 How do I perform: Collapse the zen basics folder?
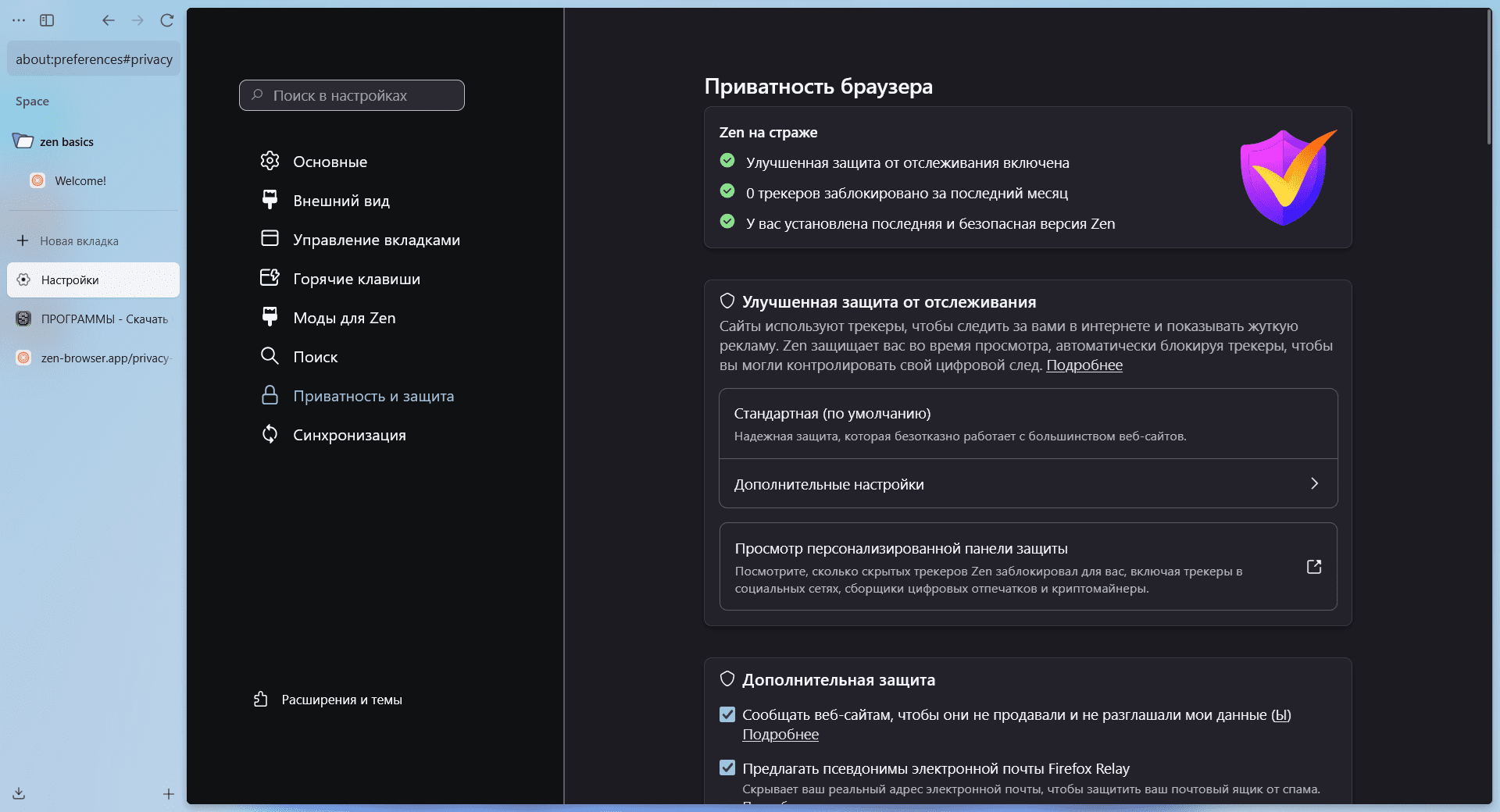click(66, 142)
